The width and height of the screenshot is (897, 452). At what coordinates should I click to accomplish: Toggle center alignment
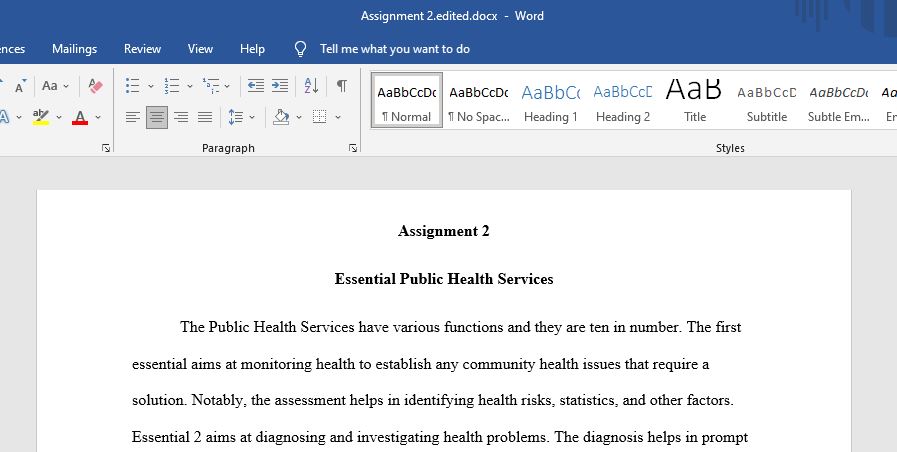point(157,117)
